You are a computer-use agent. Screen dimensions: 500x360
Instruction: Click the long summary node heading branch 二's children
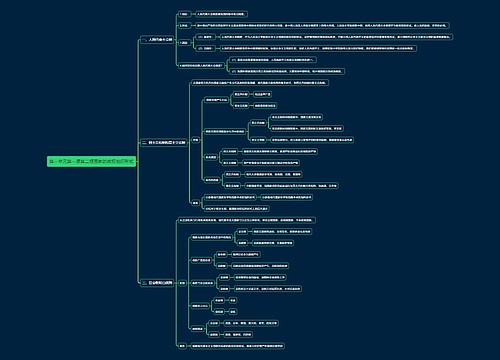[x=260, y=83]
